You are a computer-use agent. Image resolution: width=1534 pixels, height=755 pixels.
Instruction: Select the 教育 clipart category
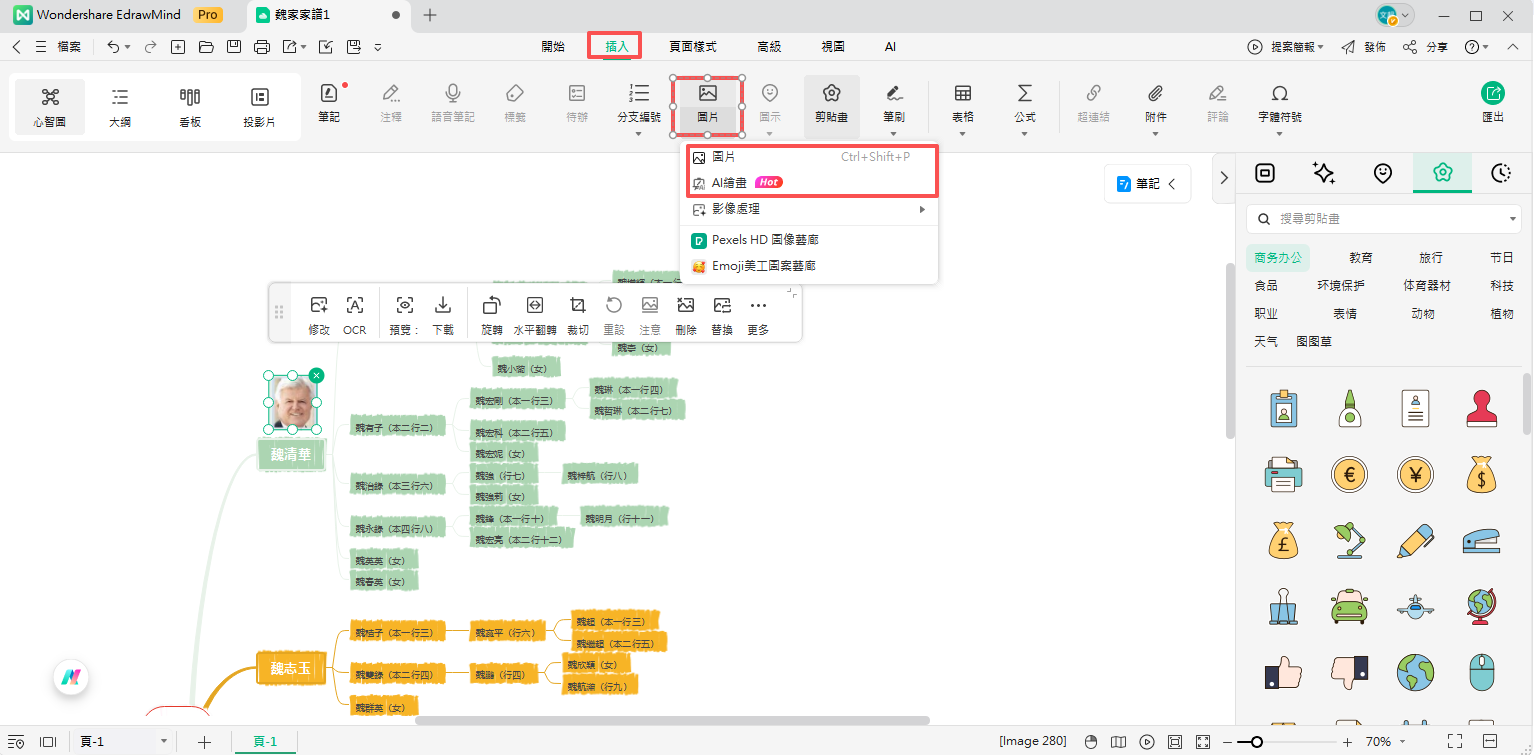1360,258
